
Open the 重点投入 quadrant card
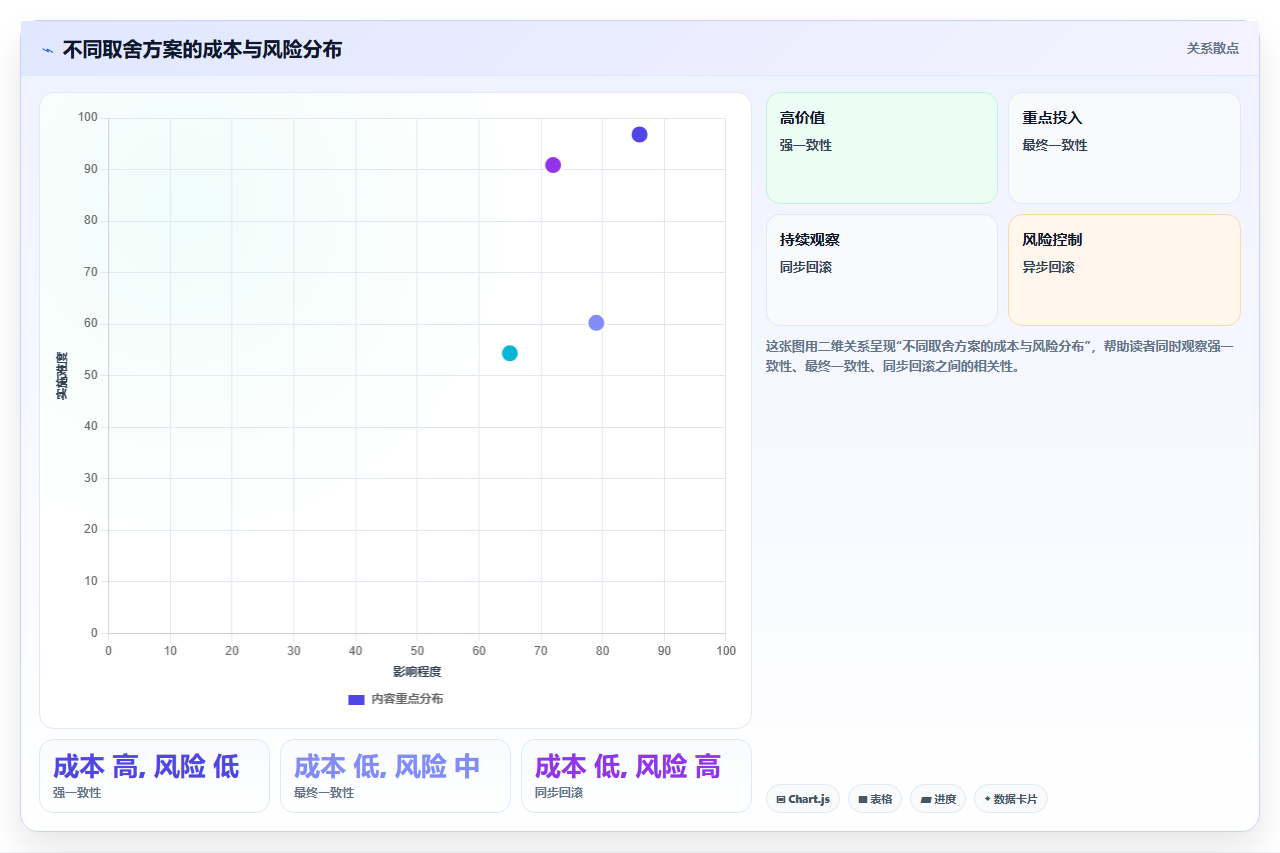coord(1124,148)
